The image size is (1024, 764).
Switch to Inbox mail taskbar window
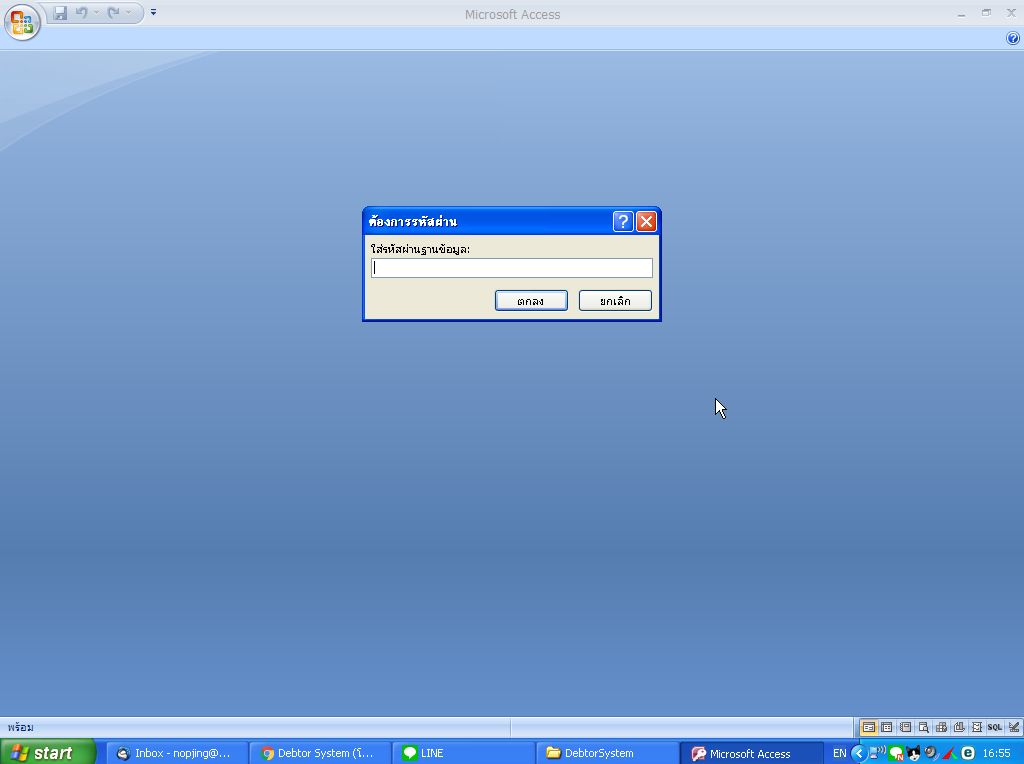pos(177,753)
